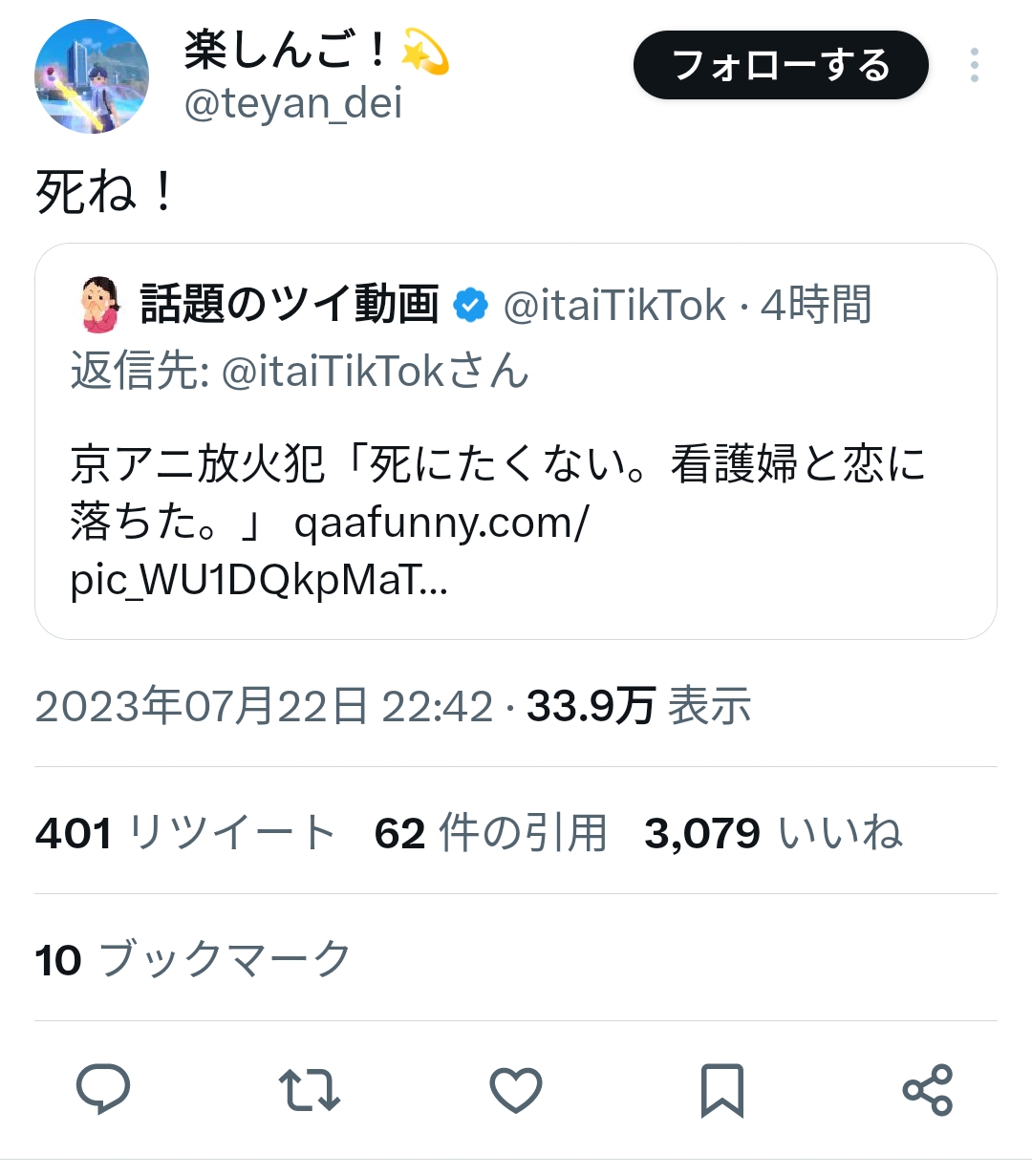Open the qaafunny.com link
Viewport: 1032px width, 1176px height.
(441, 524)
